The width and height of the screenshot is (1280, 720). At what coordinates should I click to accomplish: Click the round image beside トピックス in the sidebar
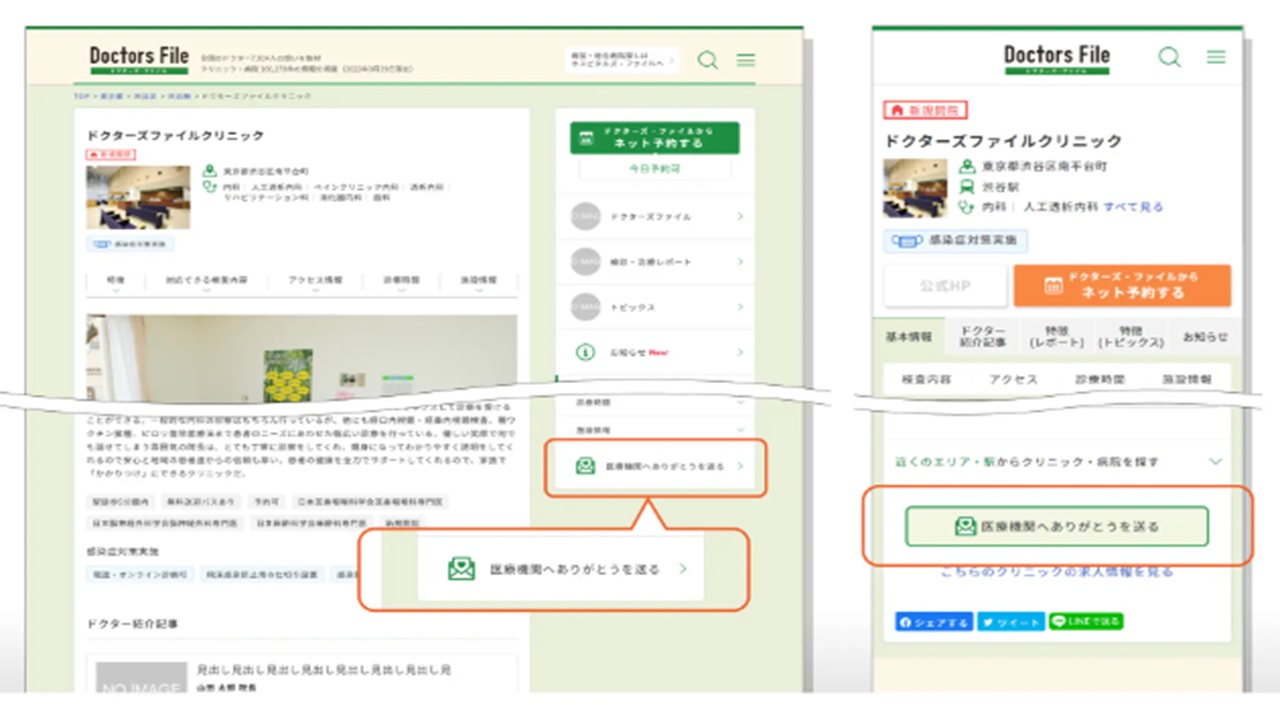coord(586,307)
